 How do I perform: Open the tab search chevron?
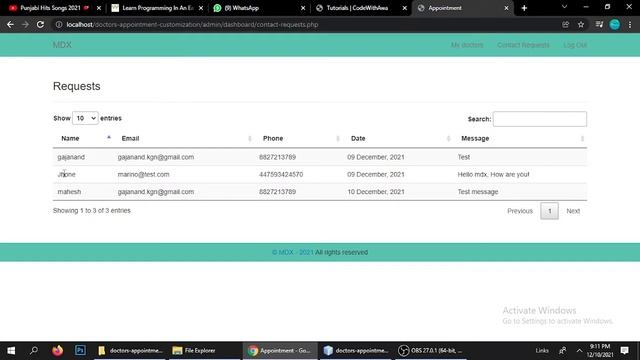click(x=564, y=7)
